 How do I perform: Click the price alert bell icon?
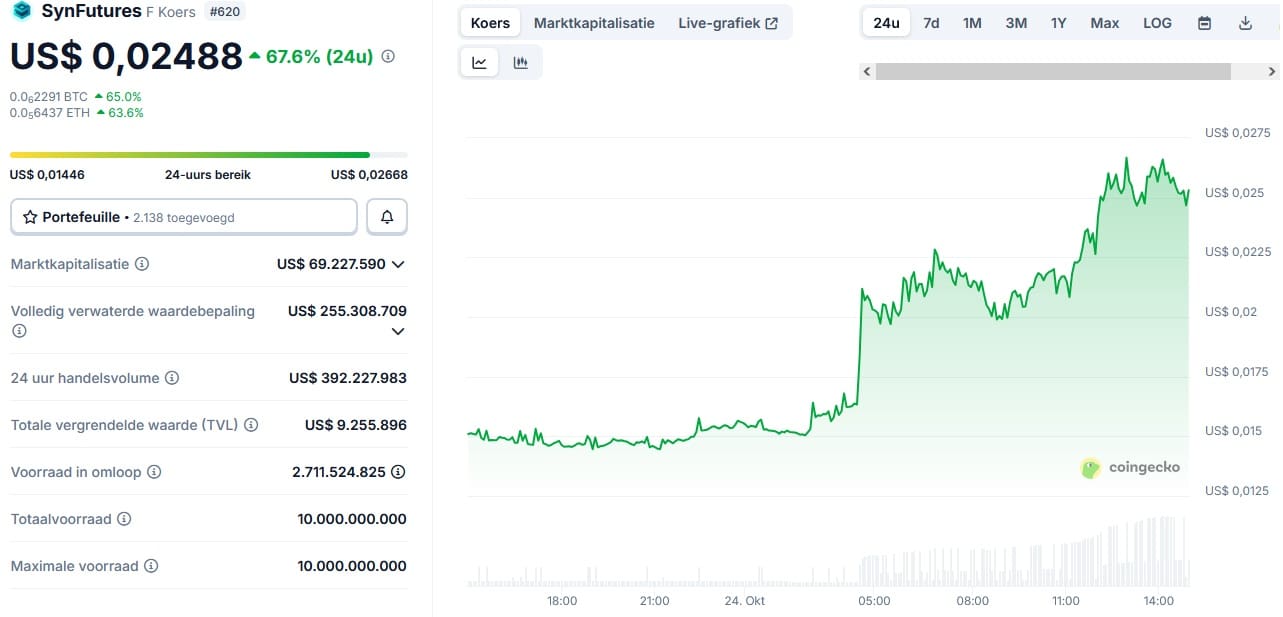click(387, 216)
